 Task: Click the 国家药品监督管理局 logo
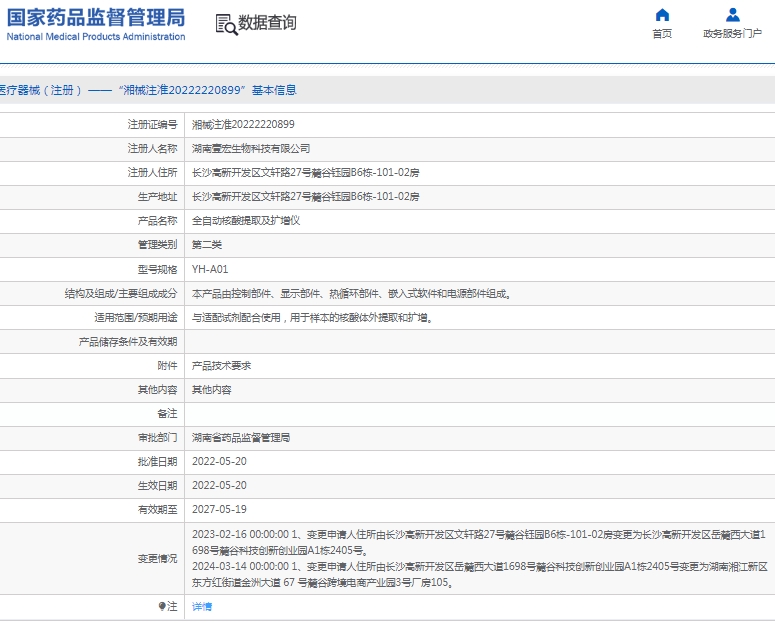[x=96, y=18]
